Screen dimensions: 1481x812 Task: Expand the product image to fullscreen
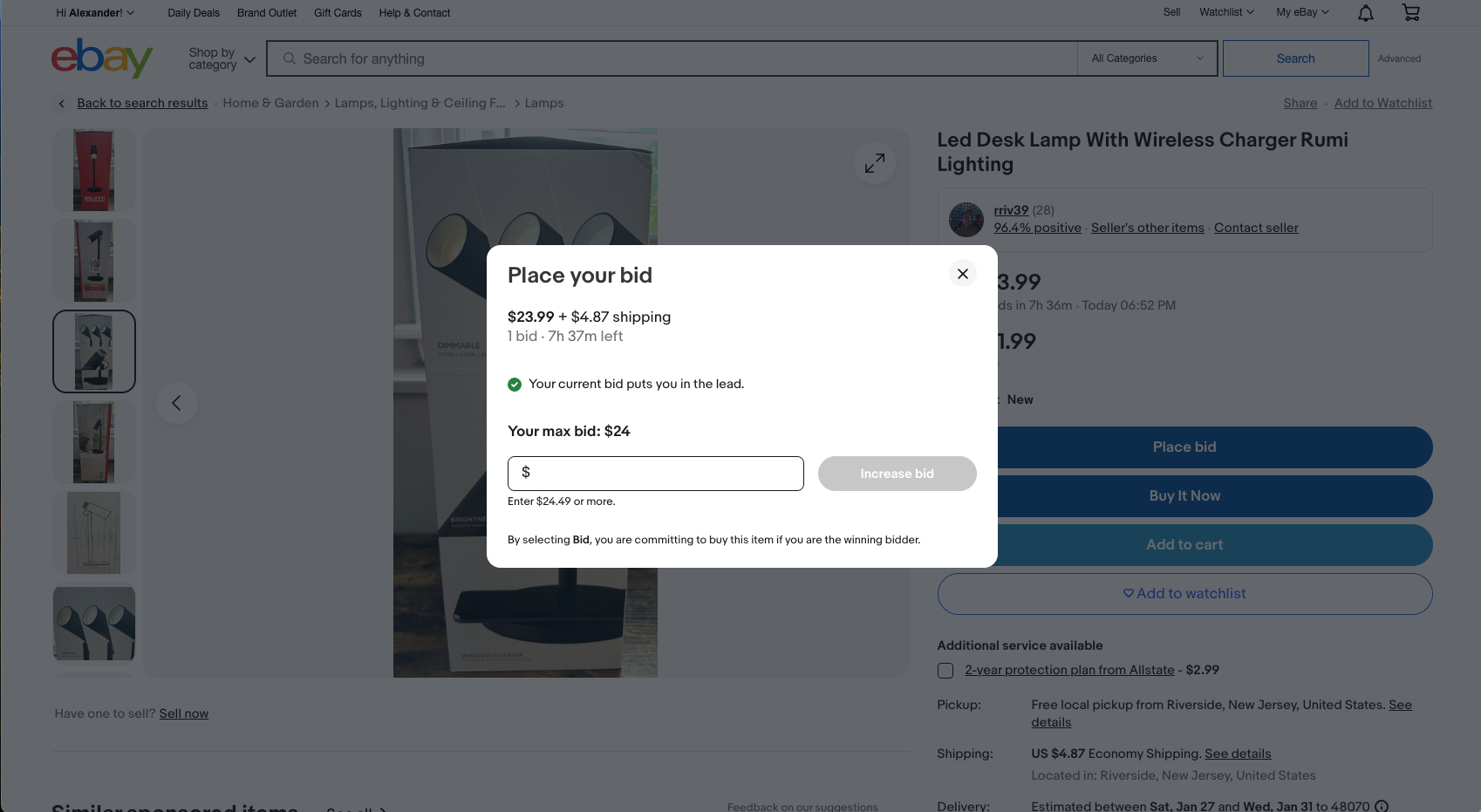875,163
